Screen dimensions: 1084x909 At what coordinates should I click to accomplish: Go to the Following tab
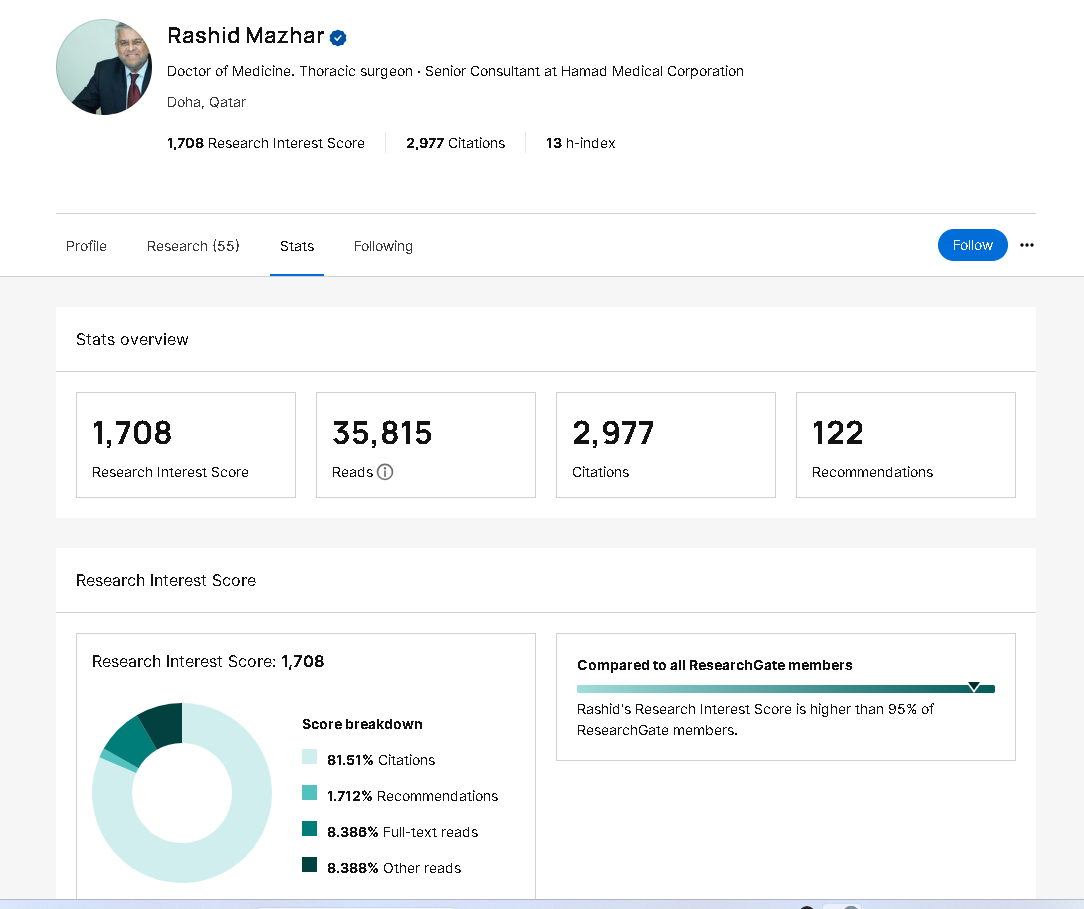click(383, 246)
